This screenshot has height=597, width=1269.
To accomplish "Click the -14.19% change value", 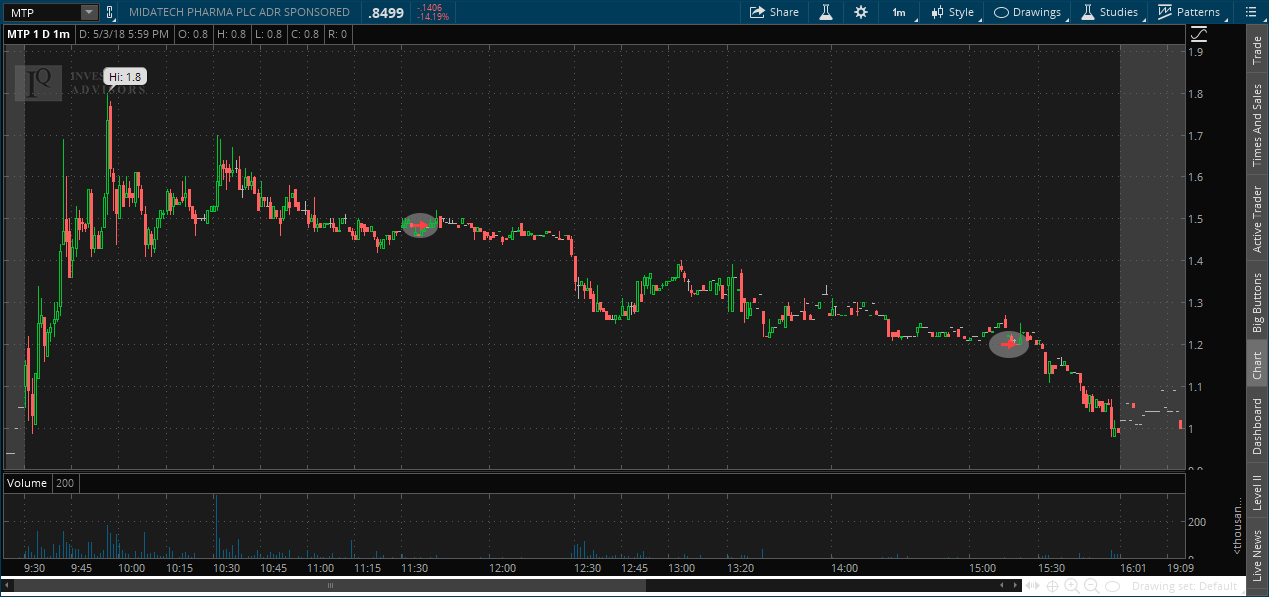I will tap(435, 17).
